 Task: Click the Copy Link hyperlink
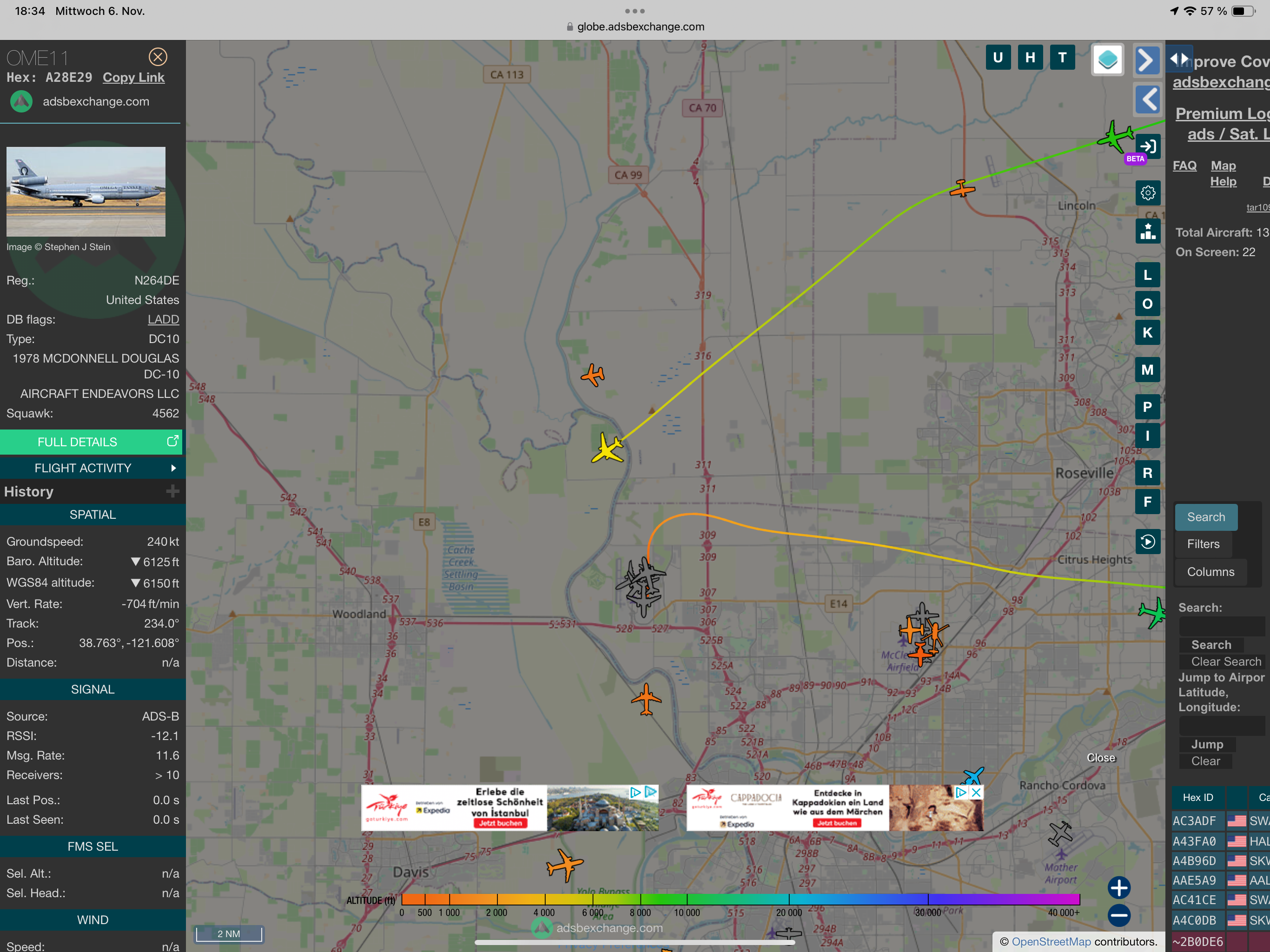[133, 78]
